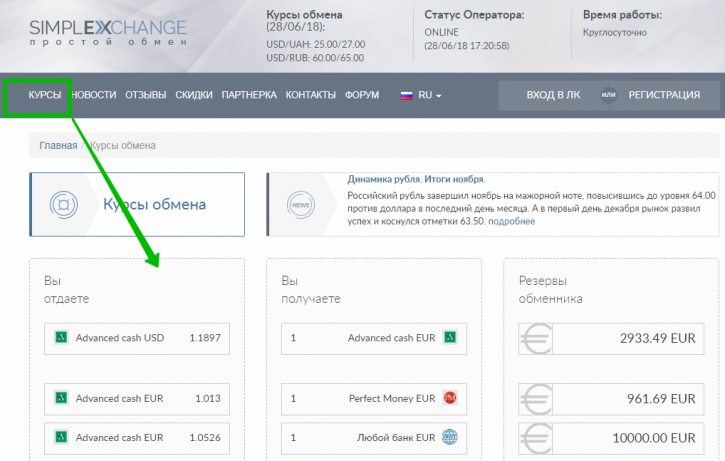Click the 2933.49 EUR reserve value
The width and height of the screenshot is (725, 461).
[x=657, y=338]
